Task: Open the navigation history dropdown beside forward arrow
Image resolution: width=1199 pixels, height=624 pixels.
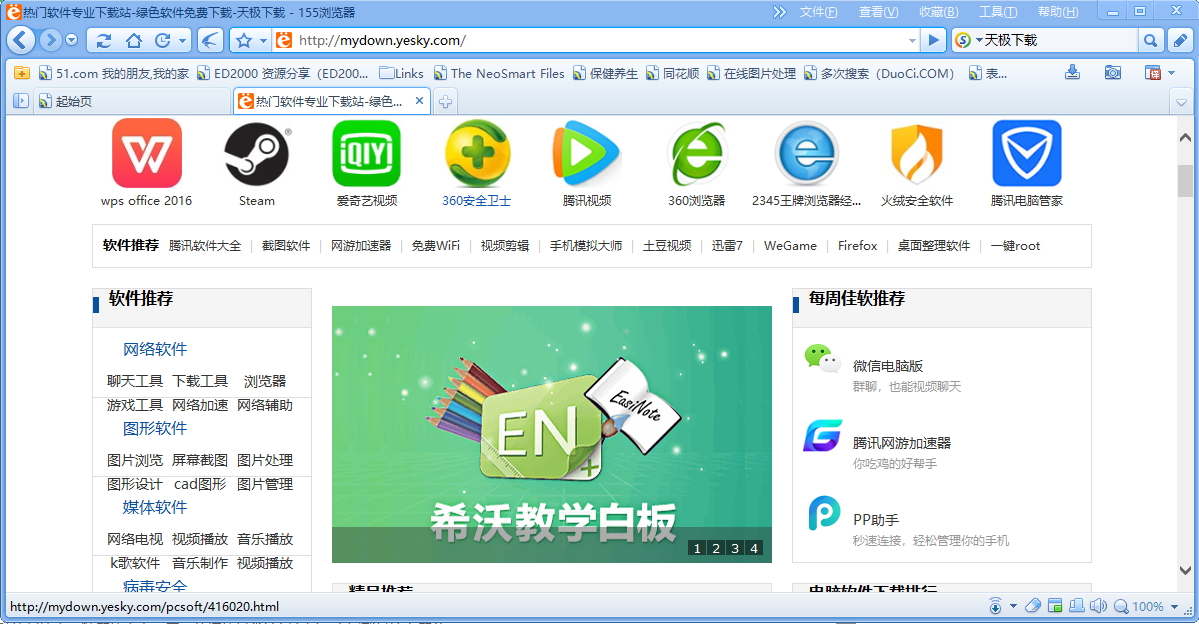Action: coord(72,40)
